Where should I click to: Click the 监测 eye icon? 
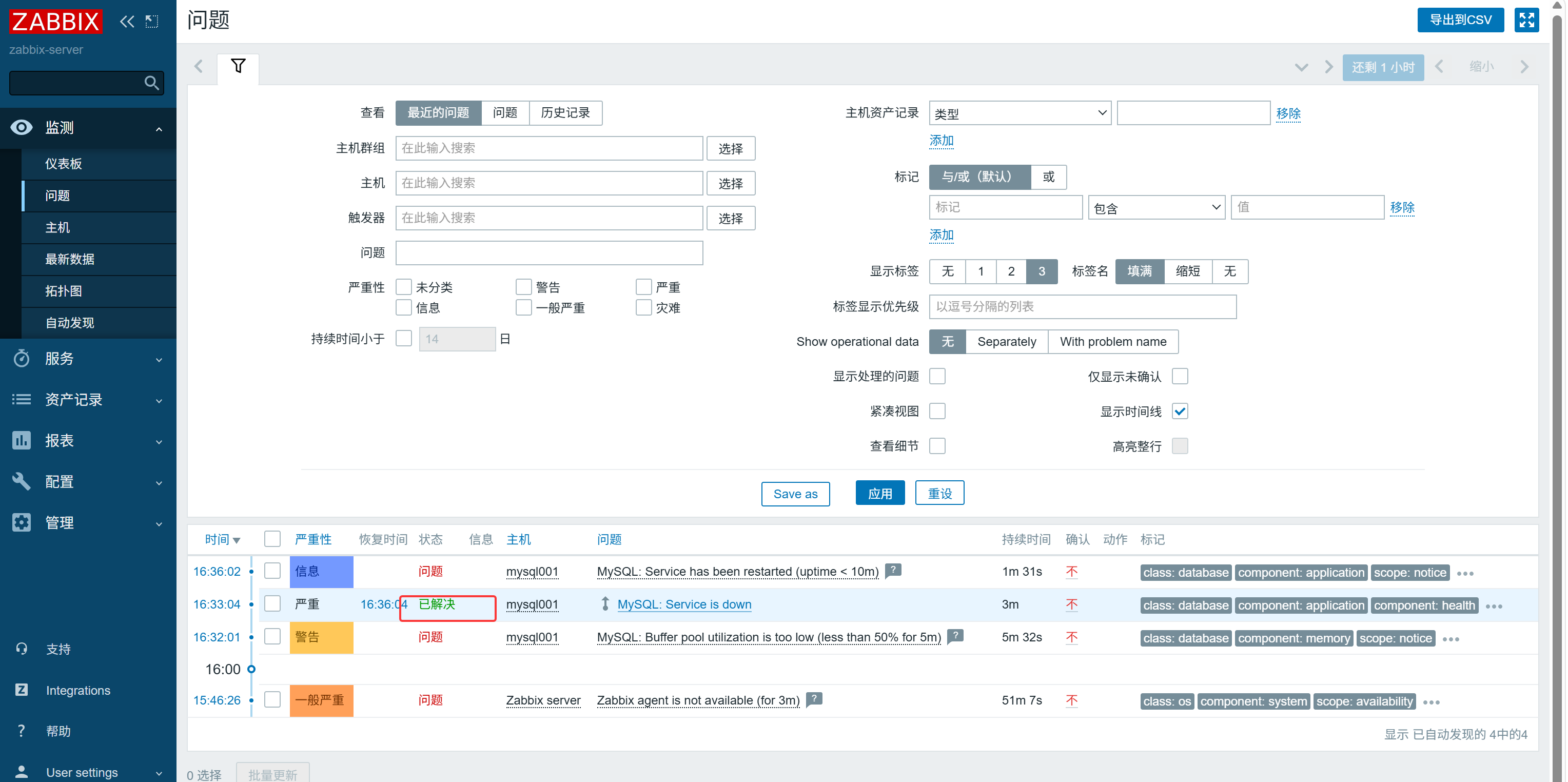(x=22, y=127)
